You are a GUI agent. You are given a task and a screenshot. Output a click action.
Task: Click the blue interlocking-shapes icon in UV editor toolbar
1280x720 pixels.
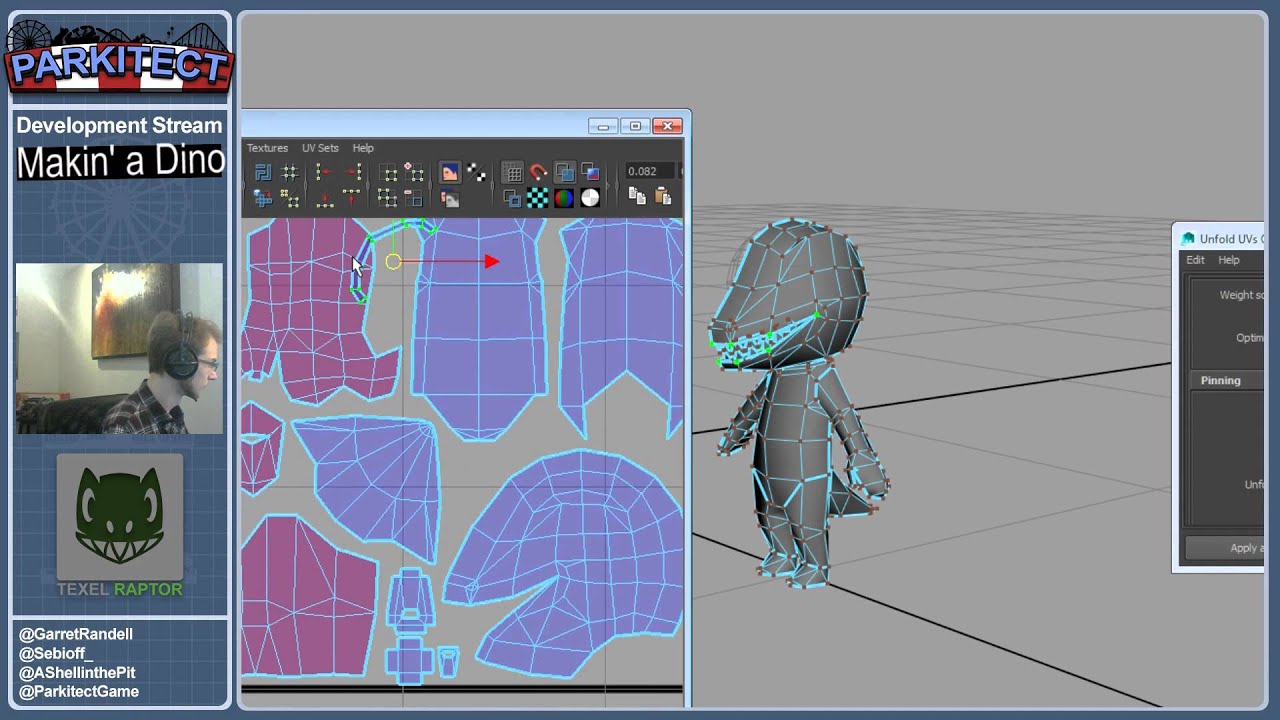tap(263, 173)
